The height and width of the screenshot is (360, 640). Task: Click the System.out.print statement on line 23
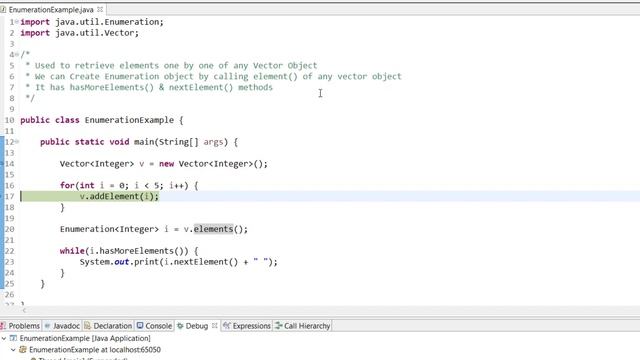178,262
